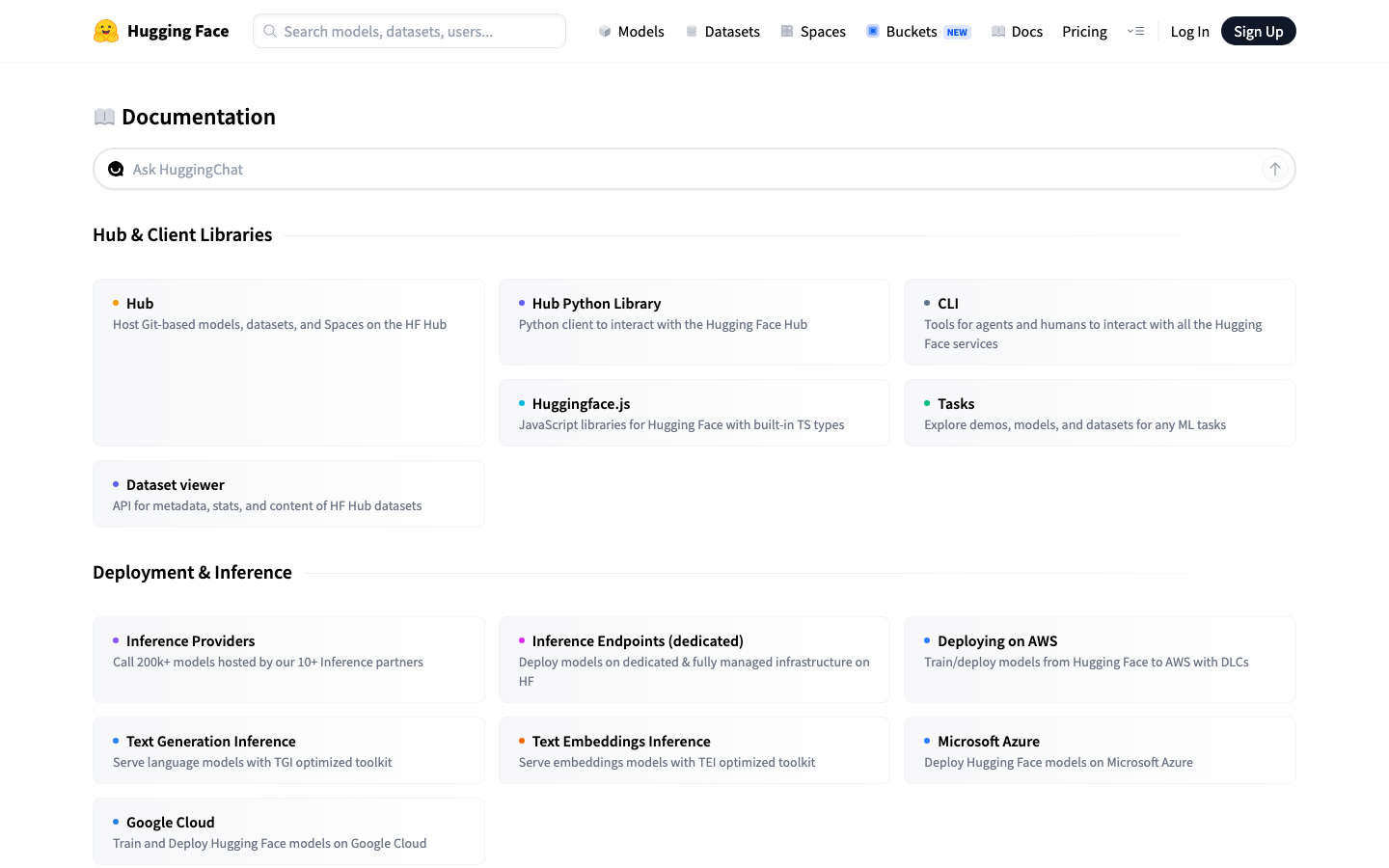Open the Inference Providers docs card
The height and width of the screenshot is (868, 1389).
pyautogui.click(x=288, y=660)
